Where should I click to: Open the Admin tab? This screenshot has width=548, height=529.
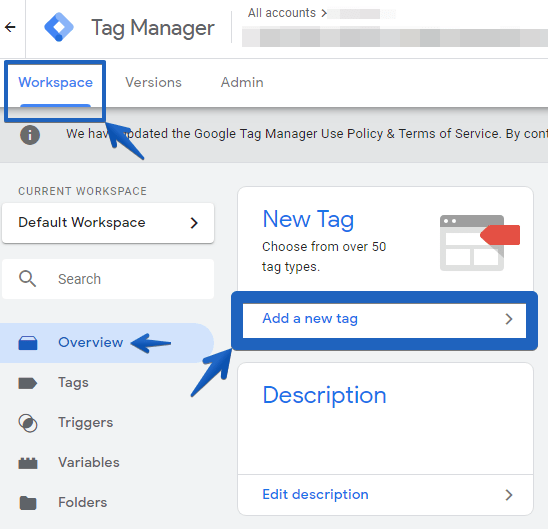242,82
